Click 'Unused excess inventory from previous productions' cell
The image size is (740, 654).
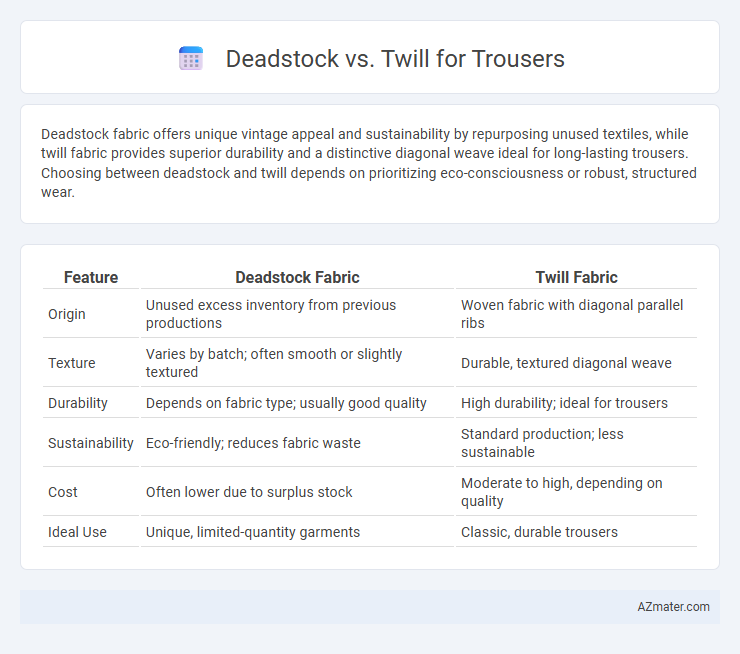point(297,314)
